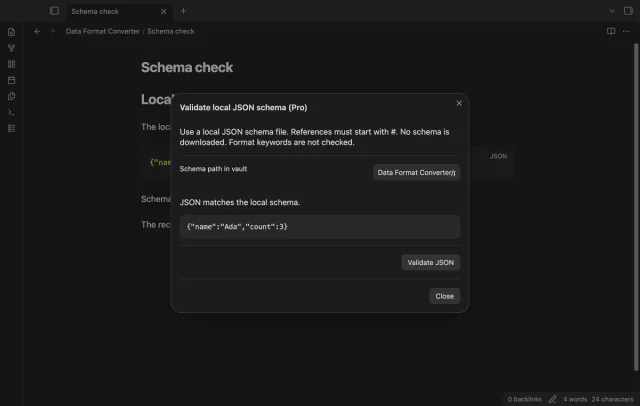Image resolution: width=640 pixels, height=406 pixels.
Task: Expand the tab list chevron
Action: 612,11
